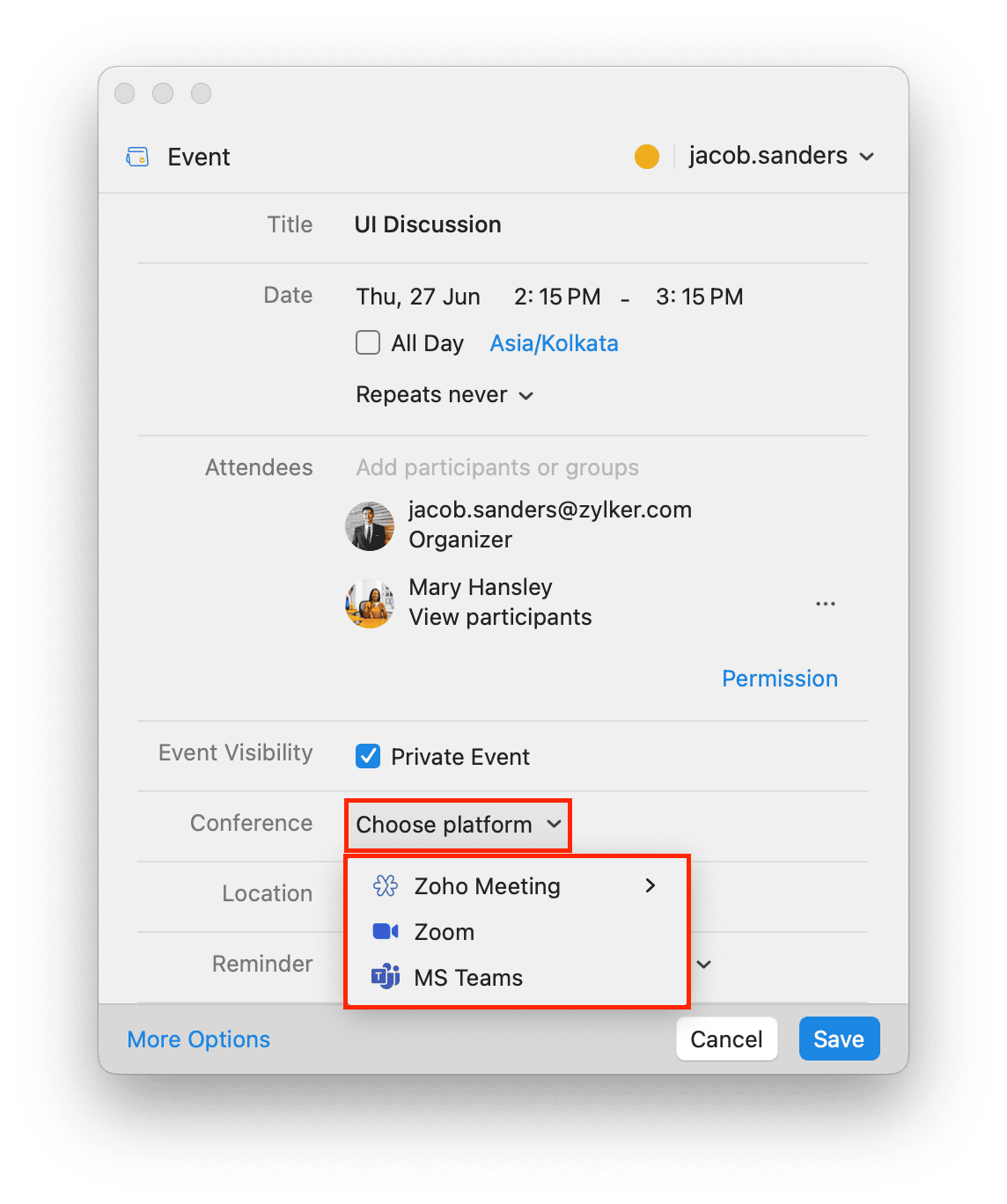Click jacob.sanders organizer avatar
1007x1204 pixels.
pyautogui.click(x=370, y=526)
